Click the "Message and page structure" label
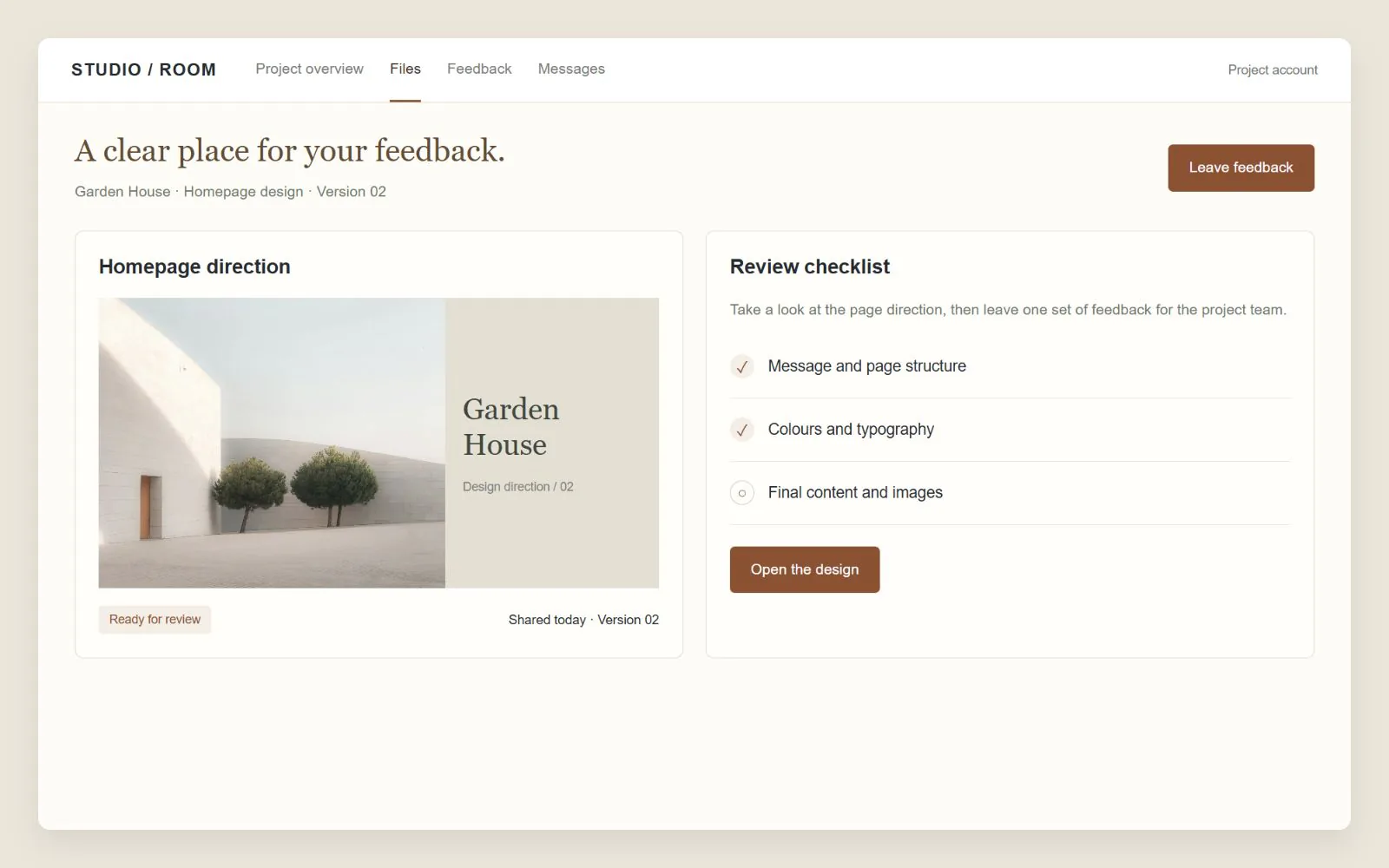Screen dimensions: 1389x868 click(x=866, y=366)
